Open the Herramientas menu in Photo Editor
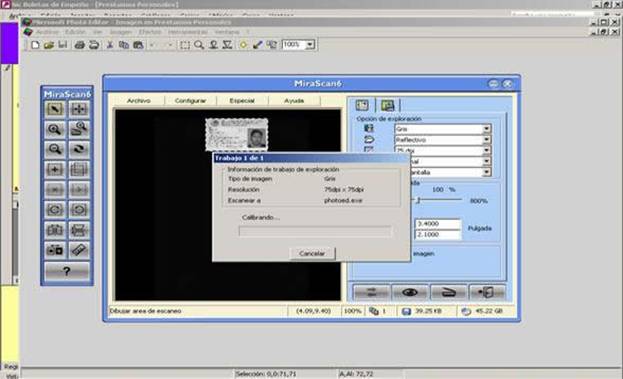This screenshot has height=379, width=623. 188,32
